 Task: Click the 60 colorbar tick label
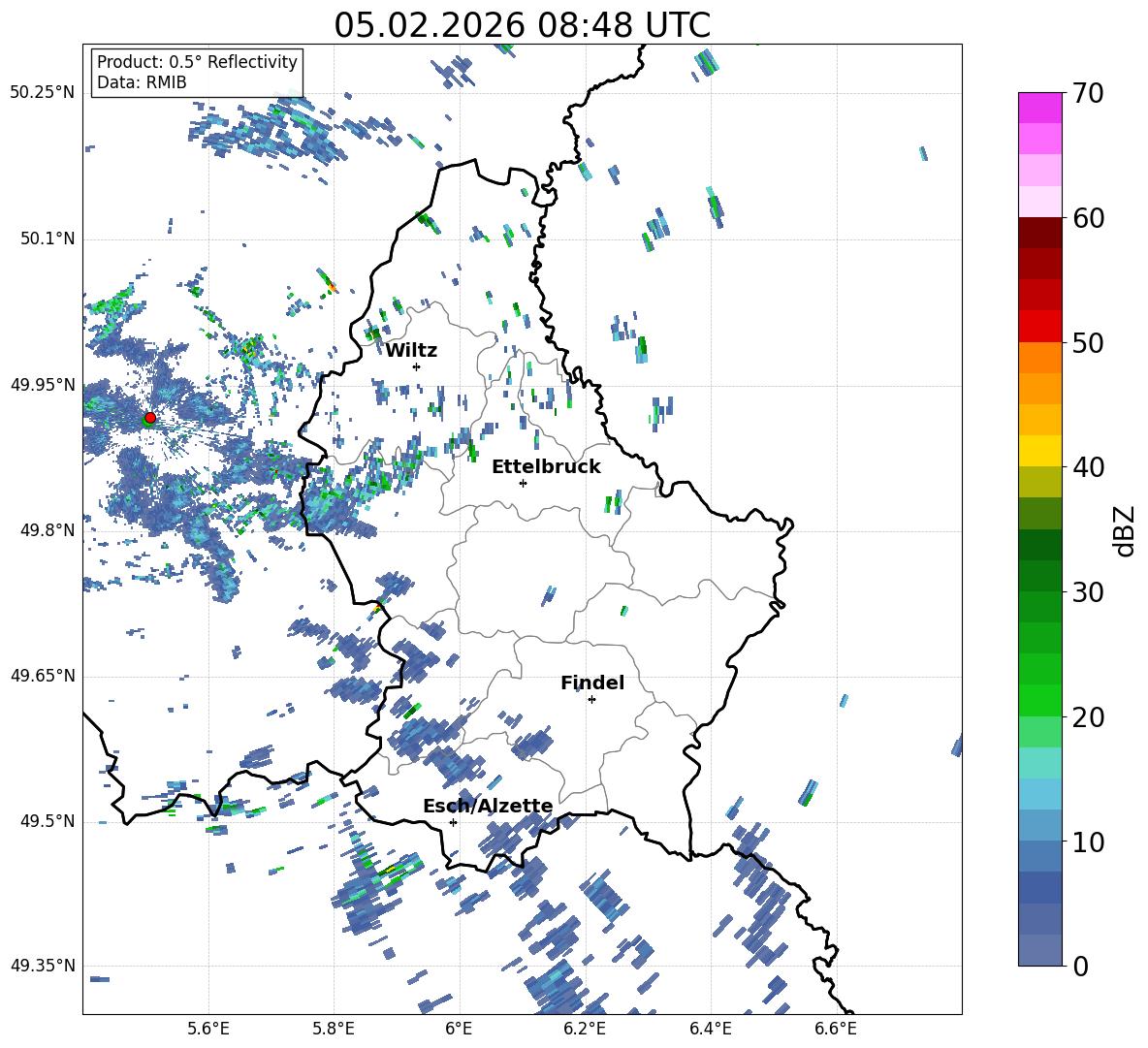(x=1088, y=218)
